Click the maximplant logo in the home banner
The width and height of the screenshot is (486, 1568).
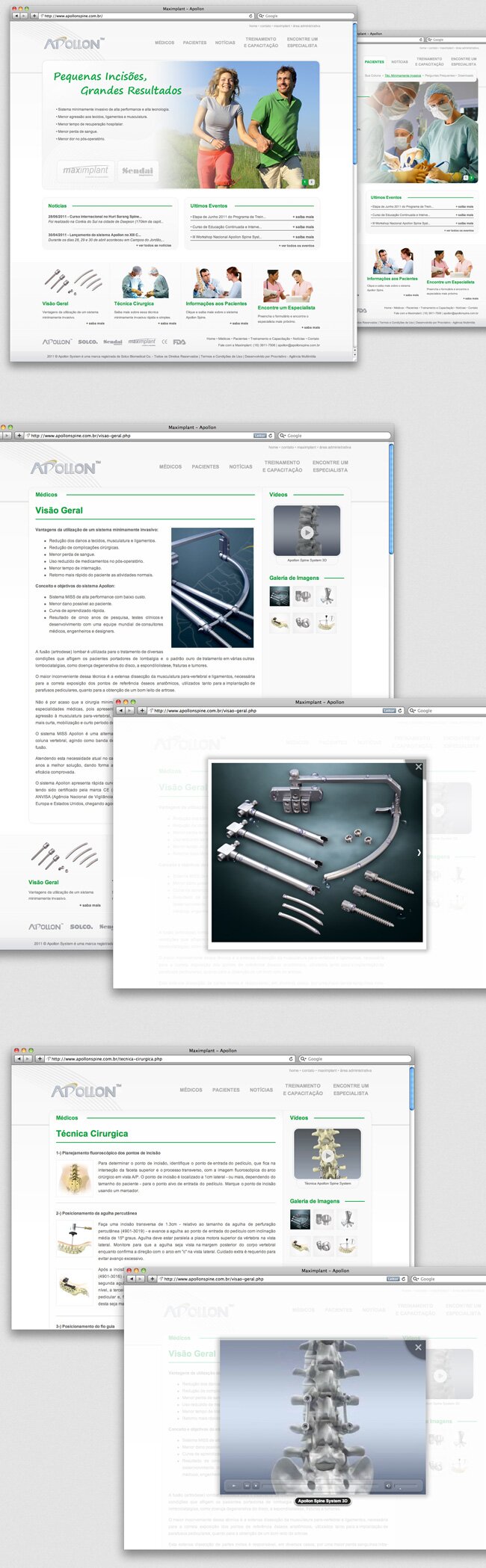(x=85, y=170)
